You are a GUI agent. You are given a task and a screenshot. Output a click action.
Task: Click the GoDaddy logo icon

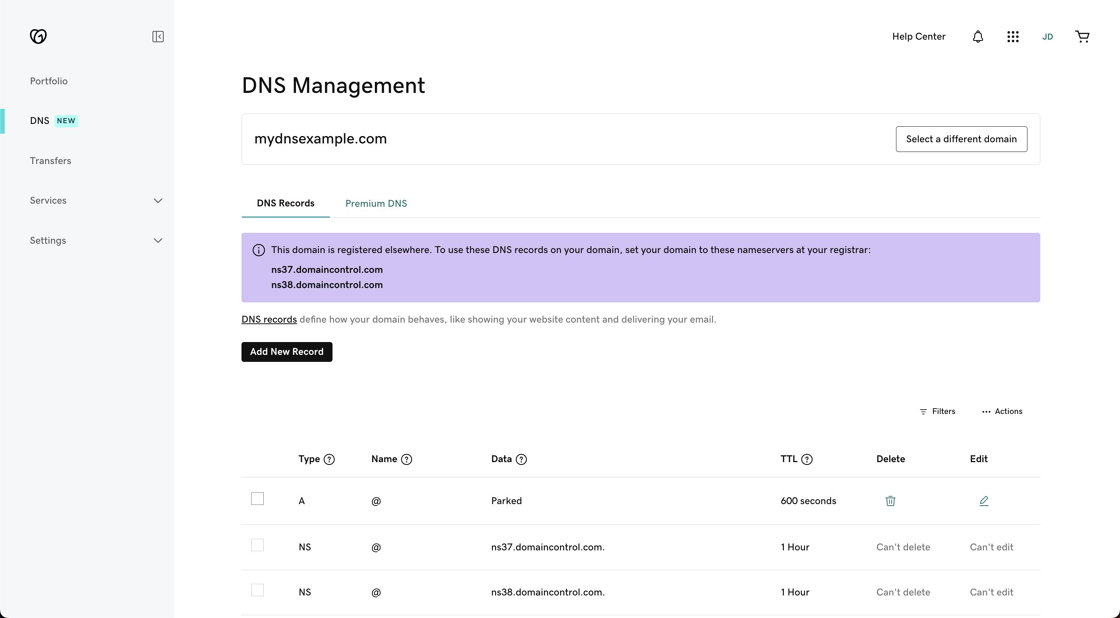(39, 36)
